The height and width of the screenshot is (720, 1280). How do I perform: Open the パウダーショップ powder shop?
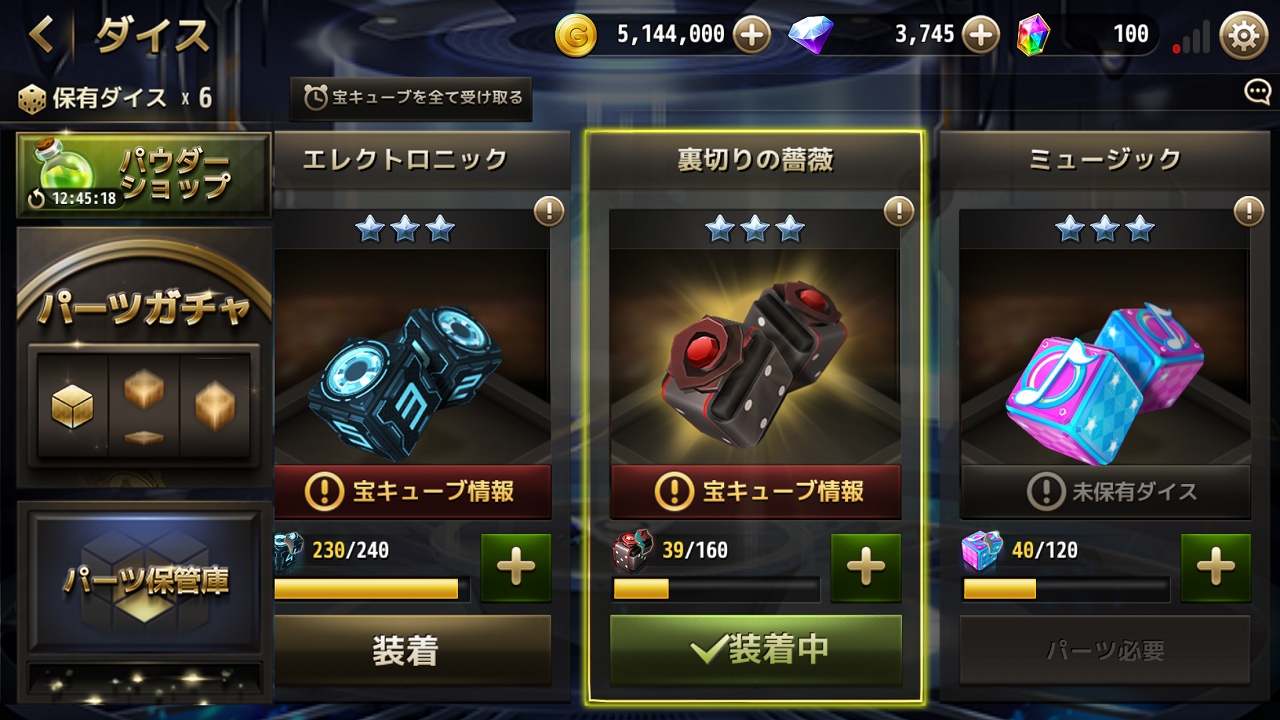144,175
